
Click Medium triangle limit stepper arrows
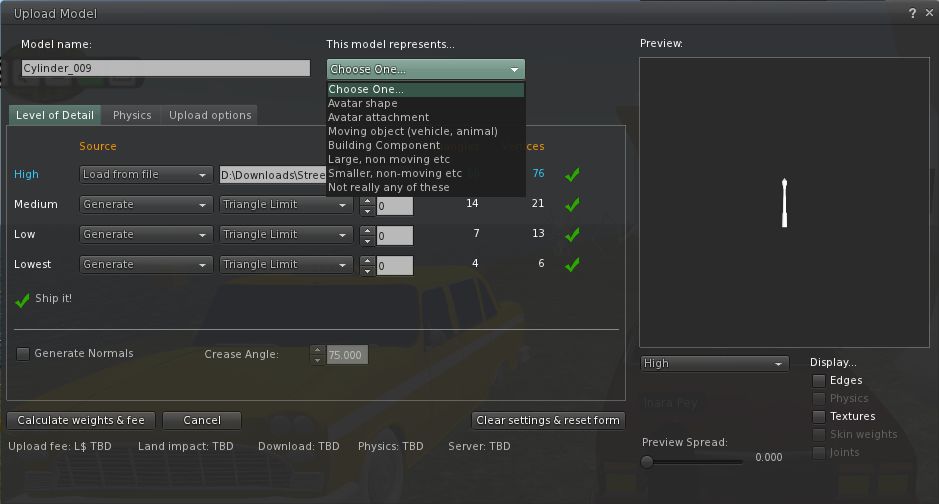click(x=367, y=205)
